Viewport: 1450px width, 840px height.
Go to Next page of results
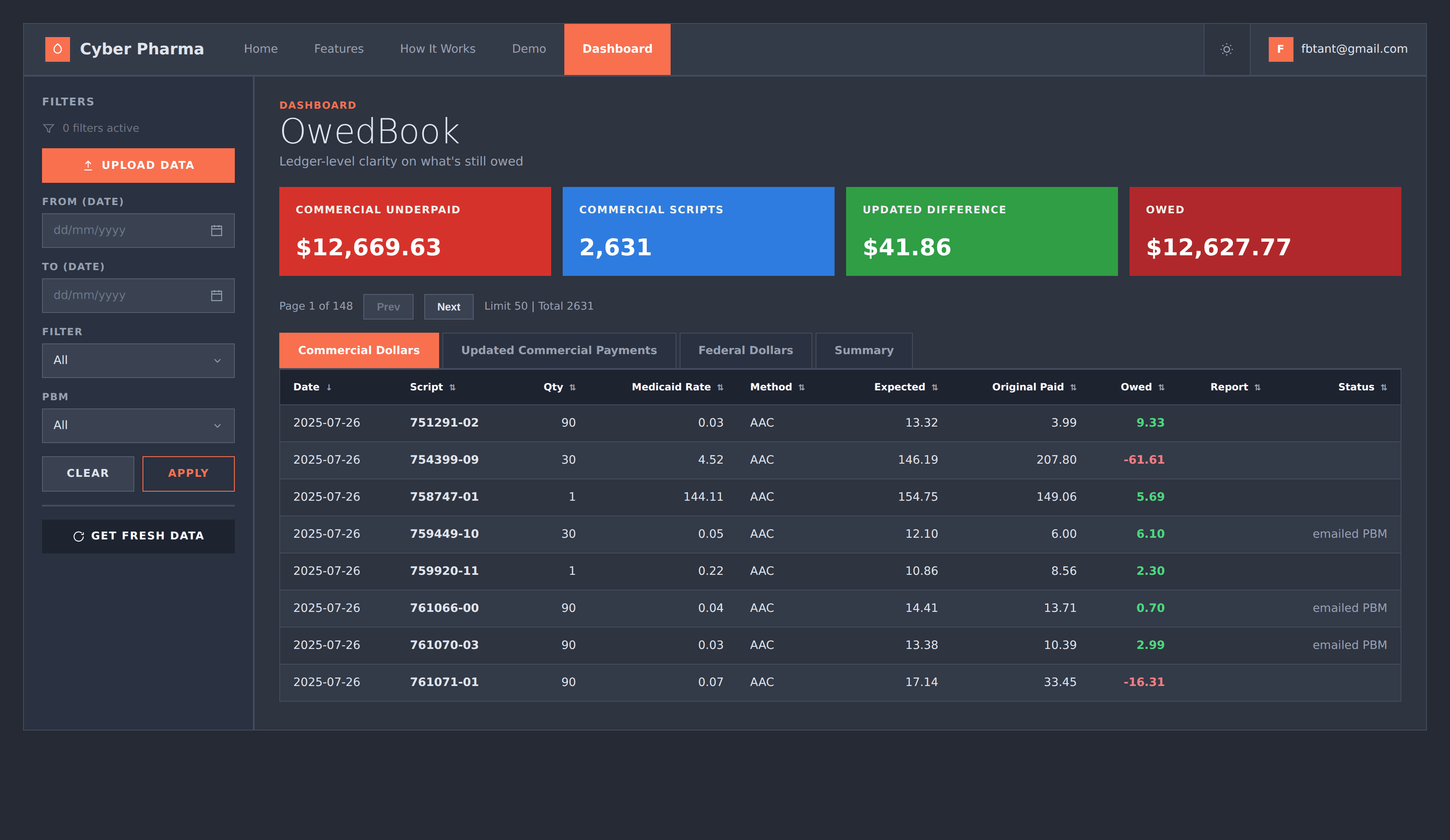449,307
